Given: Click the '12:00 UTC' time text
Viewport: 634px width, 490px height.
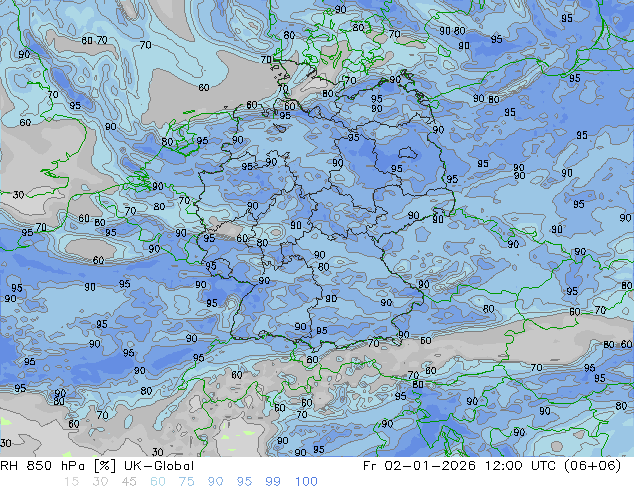Looking at the screenshot, I should [x=520, y=466].
